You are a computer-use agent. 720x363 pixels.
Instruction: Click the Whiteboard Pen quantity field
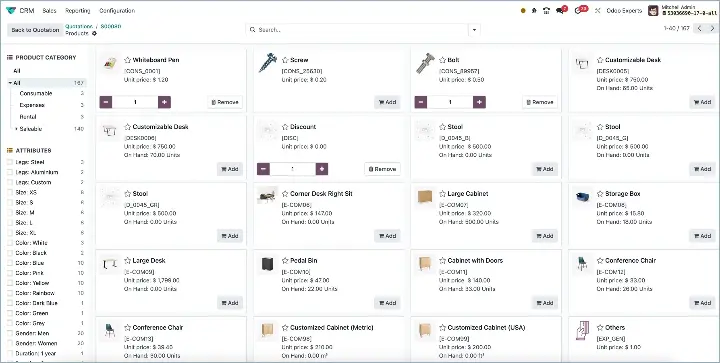(135, 102)
